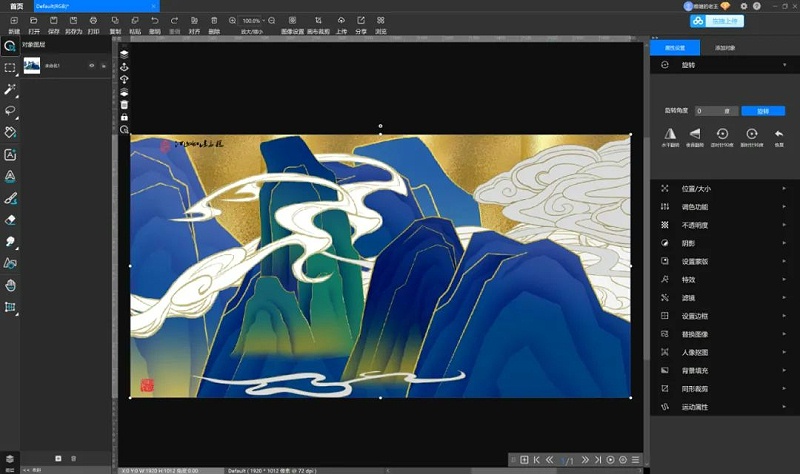Toggle the lock icon on the layer row
Screen dimensions: 800x474
[103, 66]
